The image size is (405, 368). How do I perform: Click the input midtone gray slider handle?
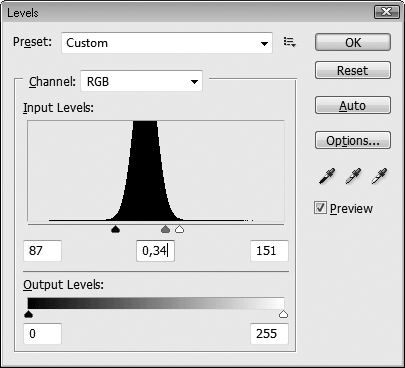tap(165, 229)
